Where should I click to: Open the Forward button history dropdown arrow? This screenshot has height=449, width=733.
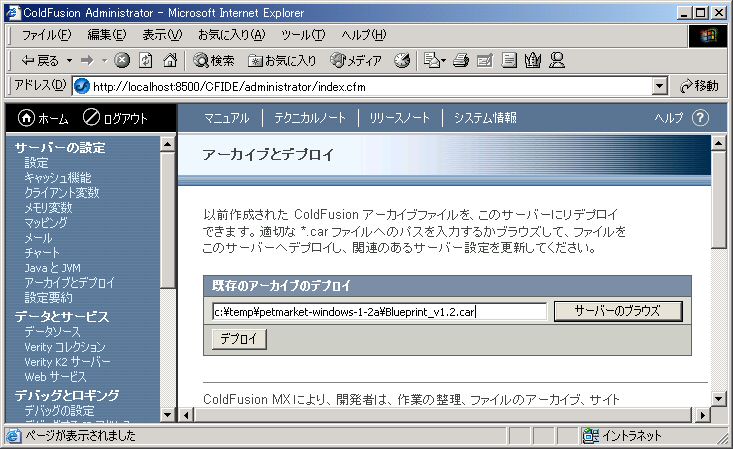pyautogui.click(x=104, y=60)
